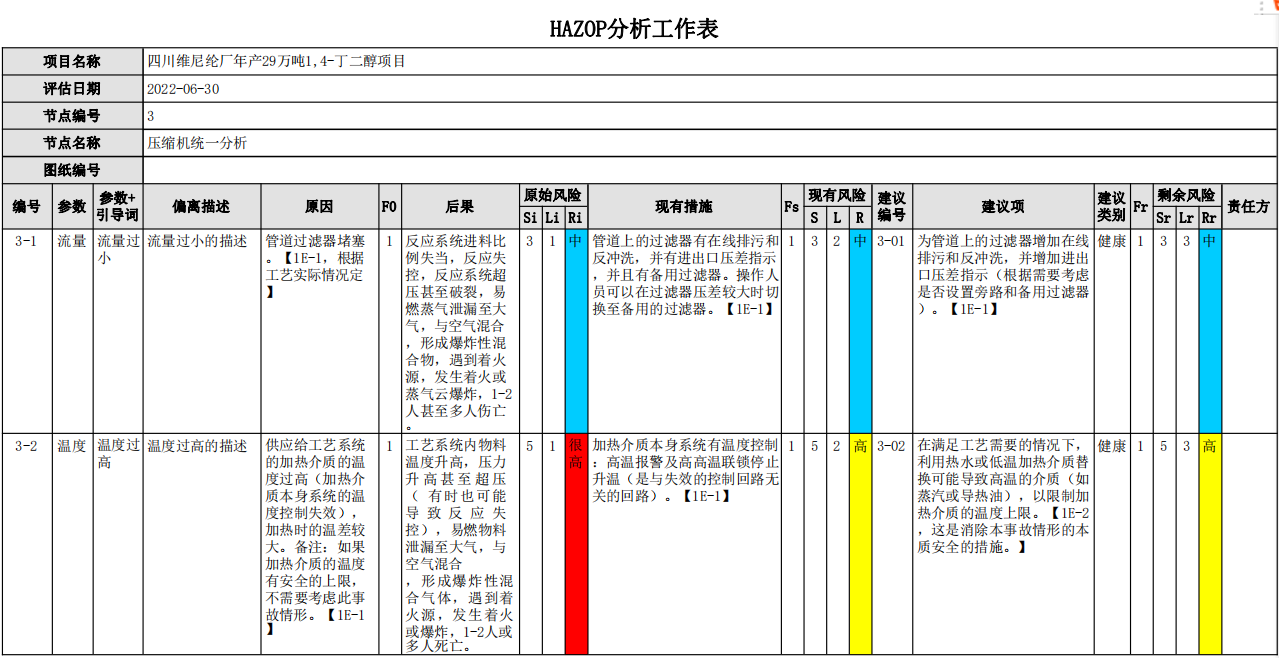Select recommendation number 3-02
The height and width of the screenshot is (658, 1279).
pyautogui.click(x=891, y=544)
